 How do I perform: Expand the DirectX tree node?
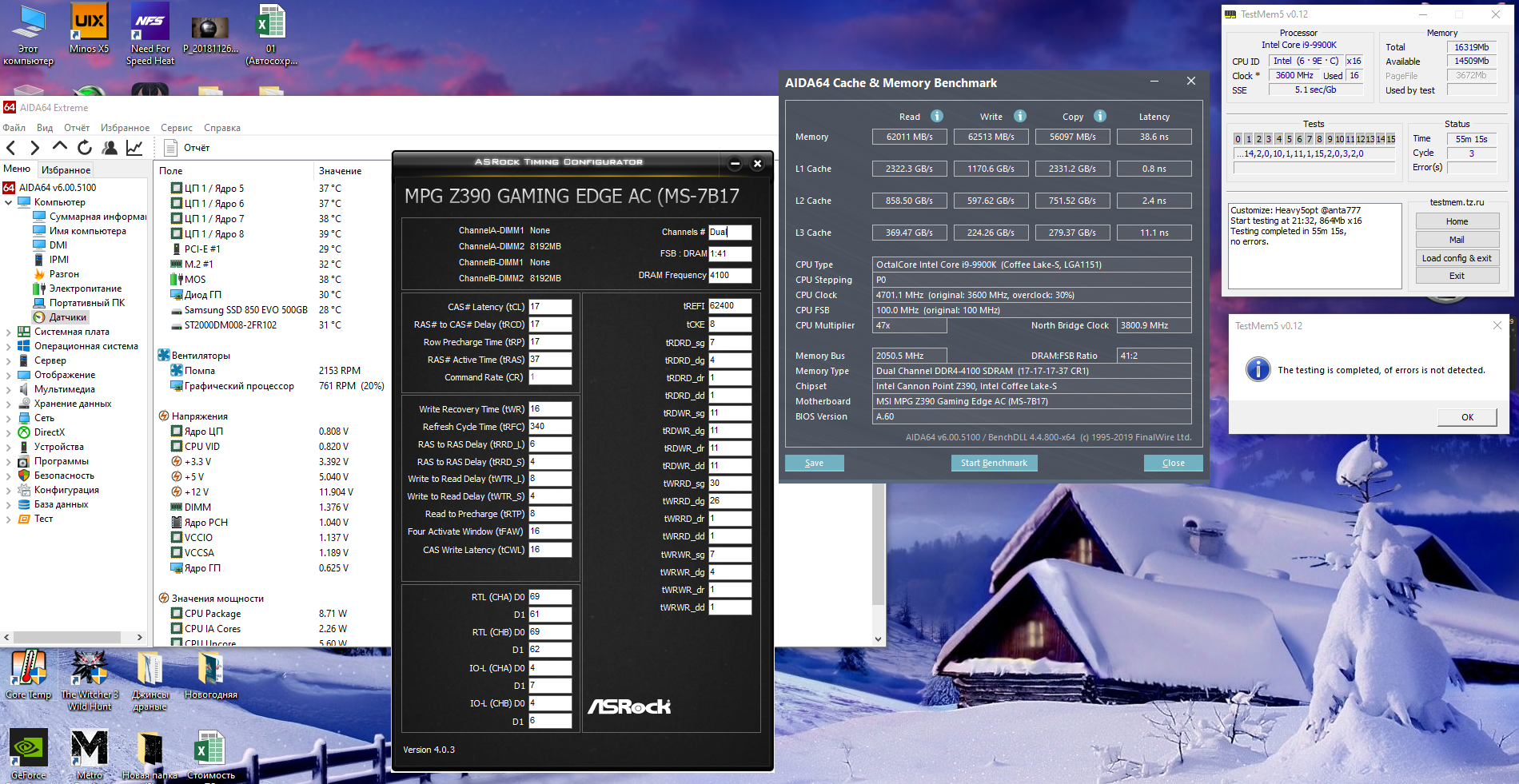9,432
